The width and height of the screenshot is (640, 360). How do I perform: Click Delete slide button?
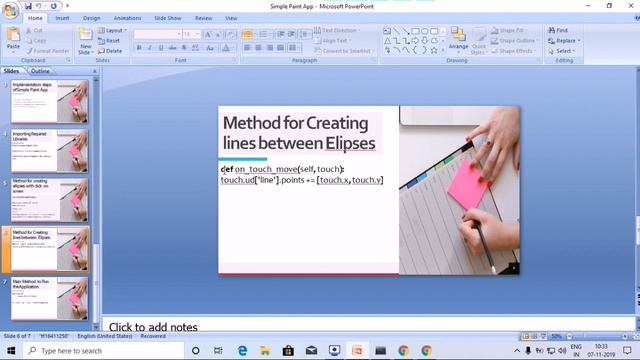tap(110, 51)
